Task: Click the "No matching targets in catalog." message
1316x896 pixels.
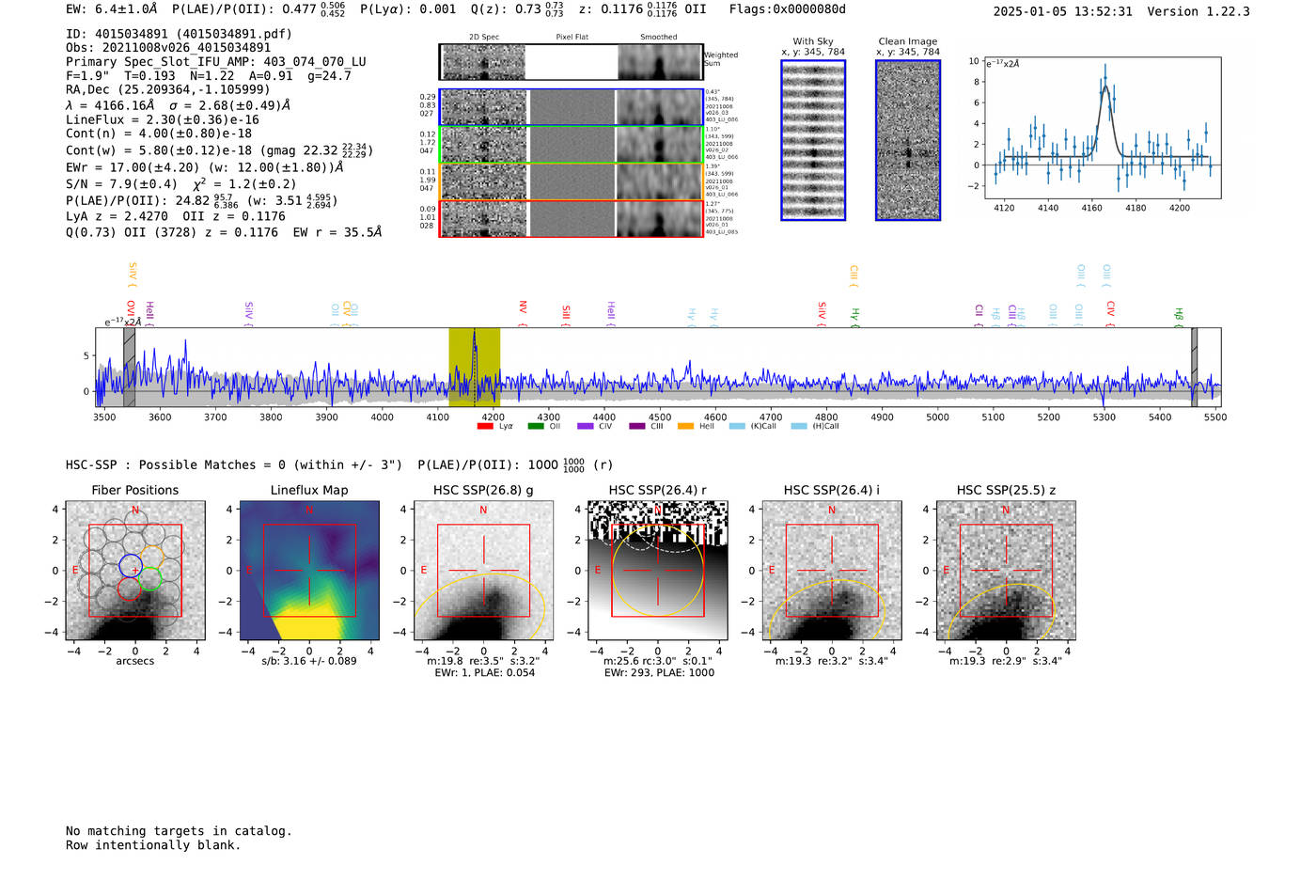Action: pyautogui.click(x=179, y=831)
